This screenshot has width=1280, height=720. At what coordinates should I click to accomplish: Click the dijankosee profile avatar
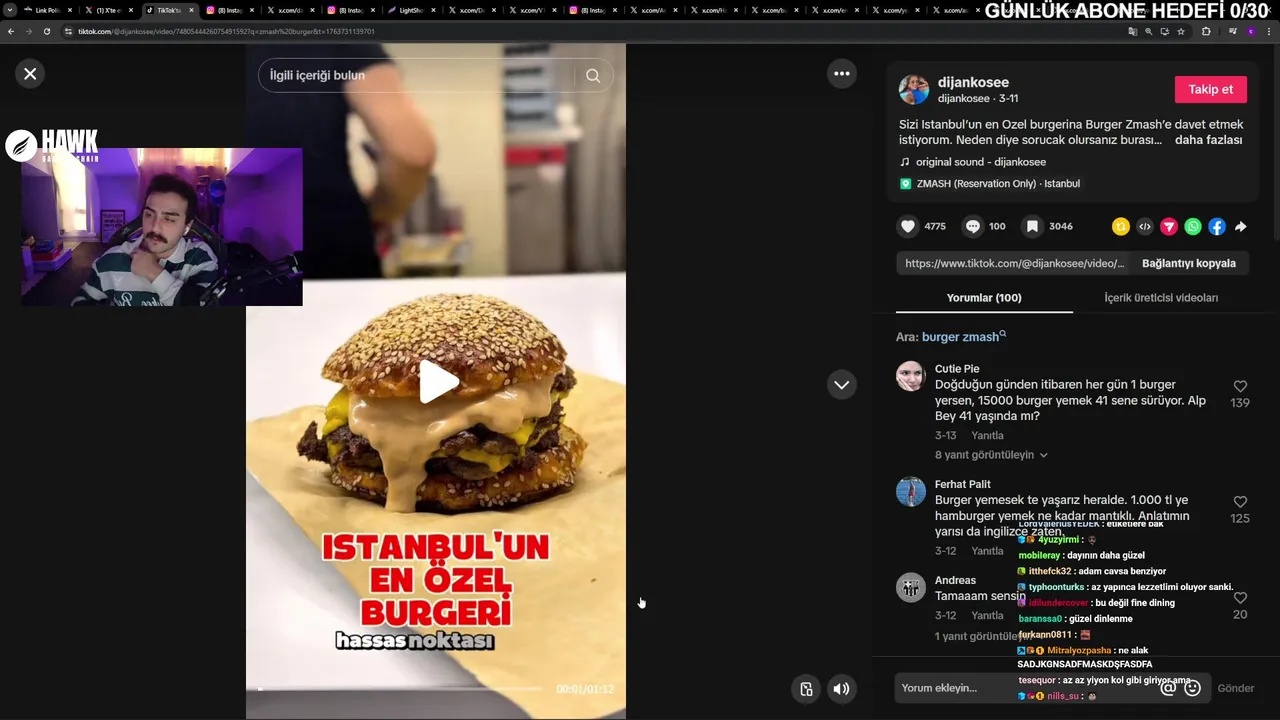pyautogui.click(x=914, y=89)
